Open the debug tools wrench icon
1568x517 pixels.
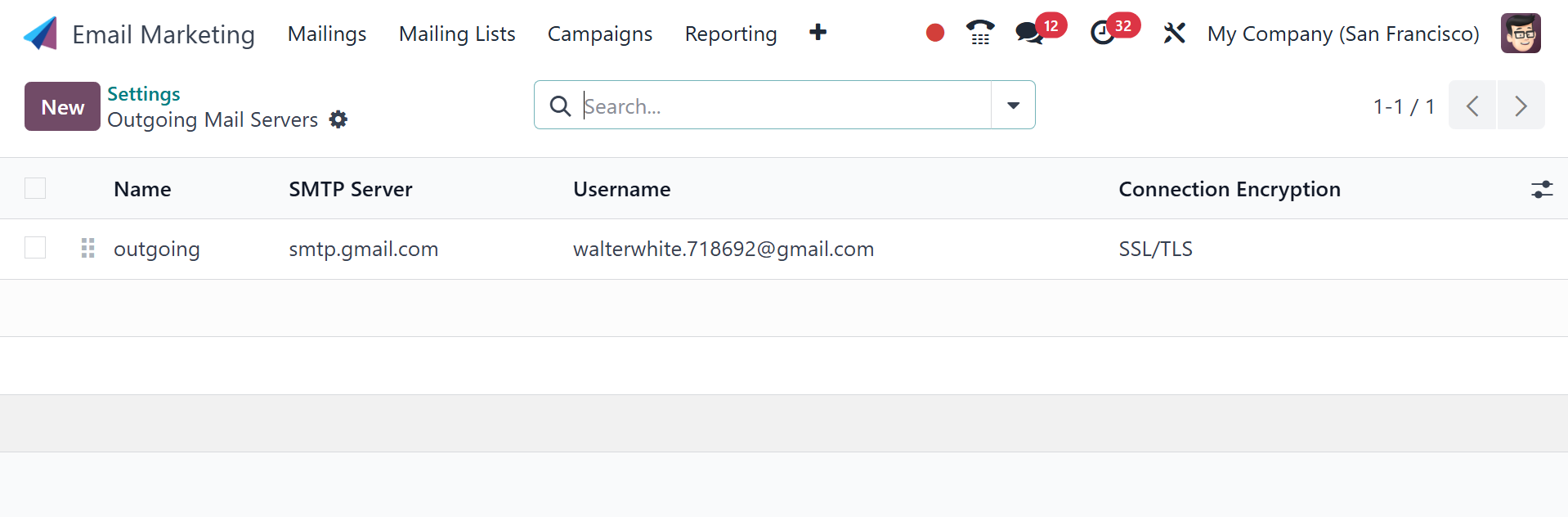coord(1174,34)
